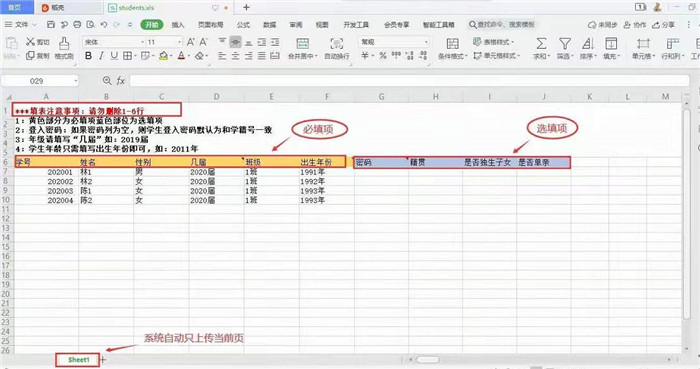Switch to the Data (数据) tab
700x369 pixels.
[x=270, y=25]
